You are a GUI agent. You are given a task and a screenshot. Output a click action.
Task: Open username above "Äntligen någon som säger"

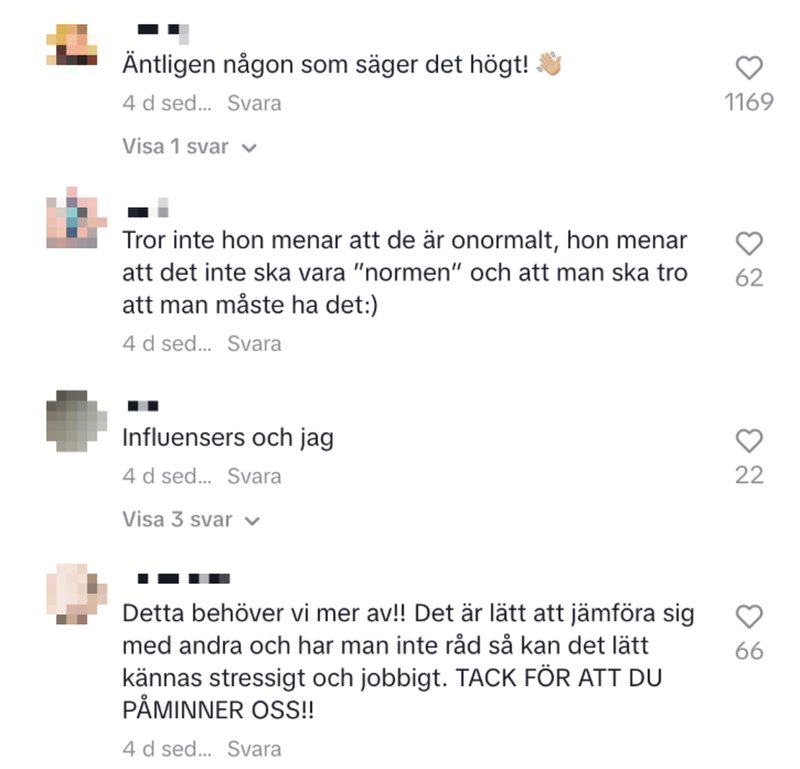click(163, 34)
